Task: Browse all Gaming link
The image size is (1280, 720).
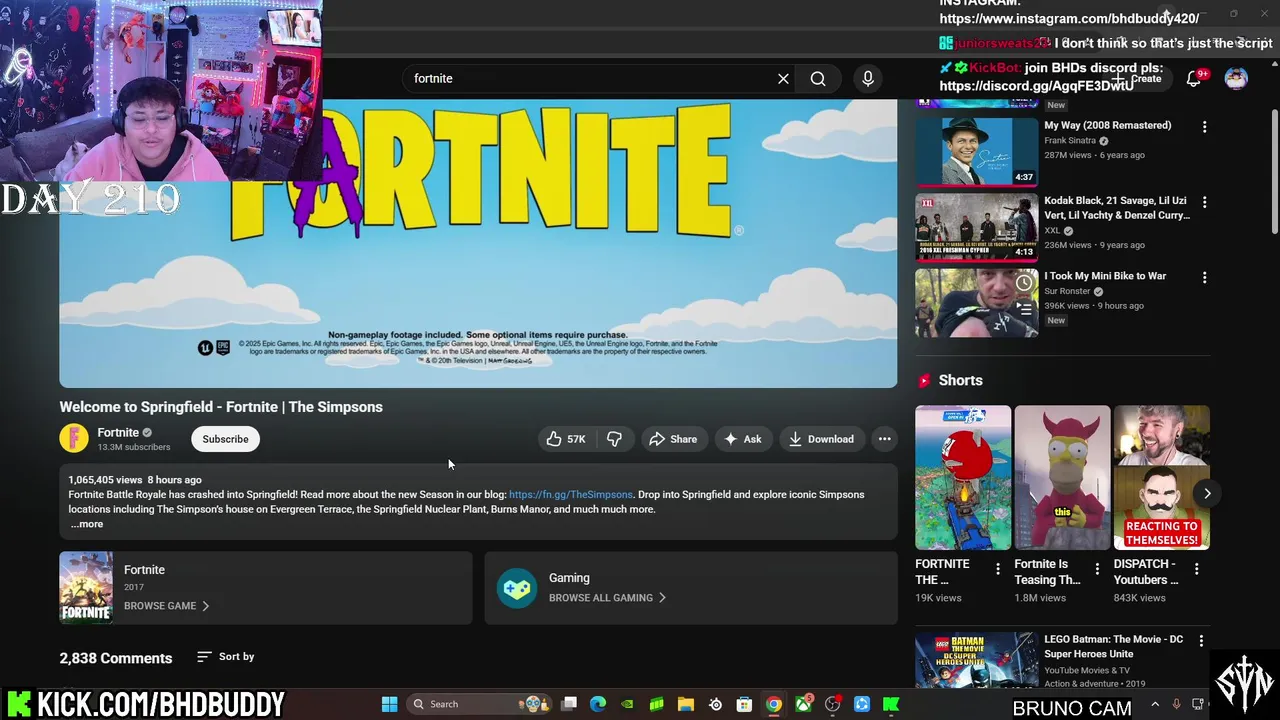Action: (607, 598)
